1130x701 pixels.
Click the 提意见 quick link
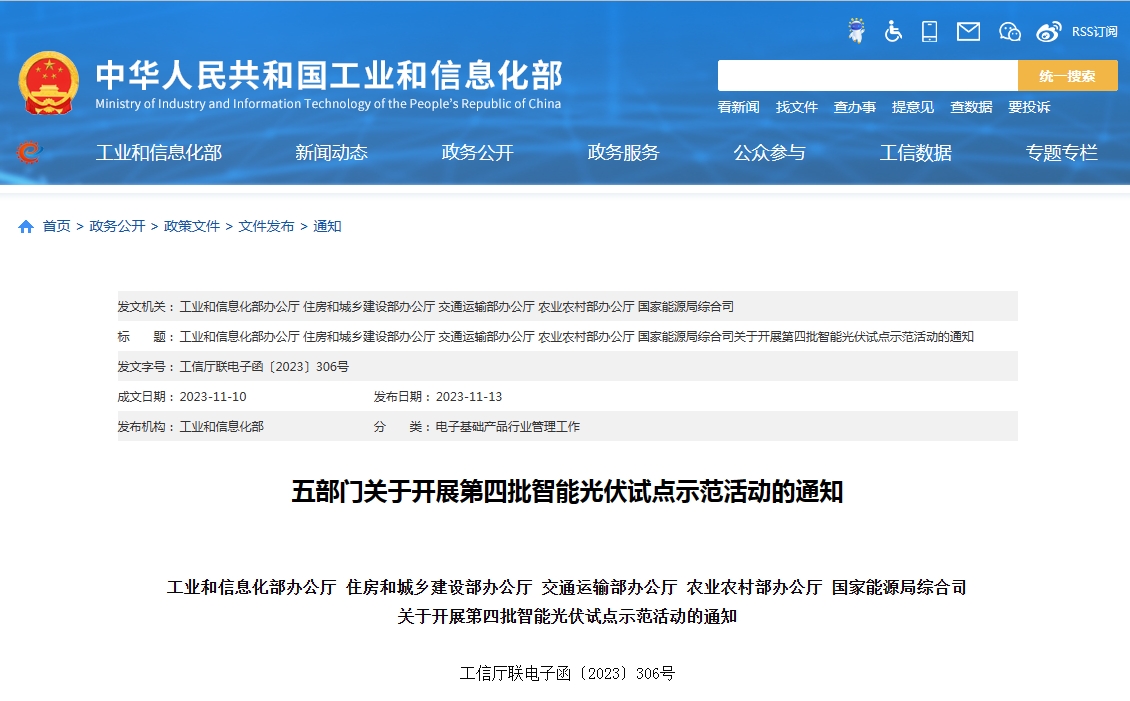pyautogui.click(x=912, y=107)
